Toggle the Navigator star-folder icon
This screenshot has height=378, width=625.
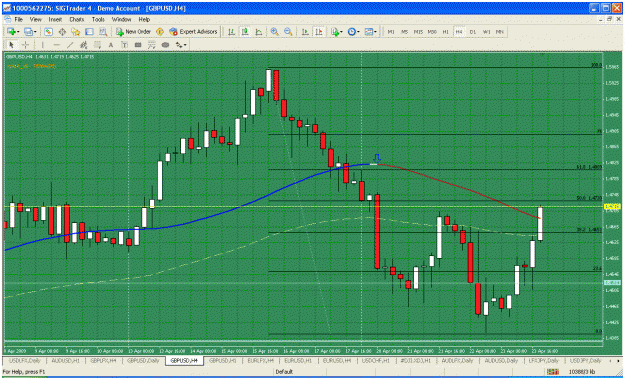(x=76, y=32)
